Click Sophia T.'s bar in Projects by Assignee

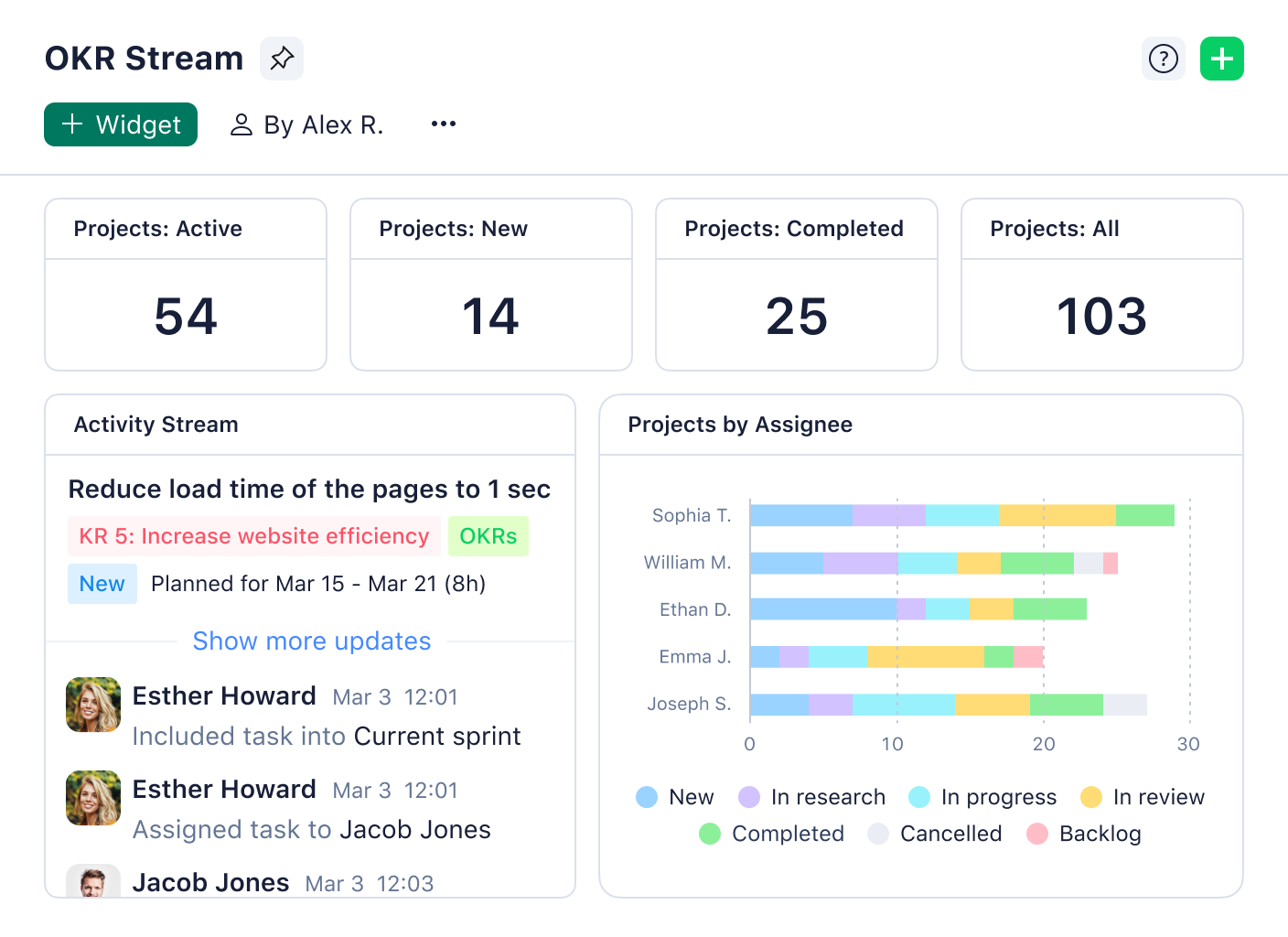tap(961, 515)
